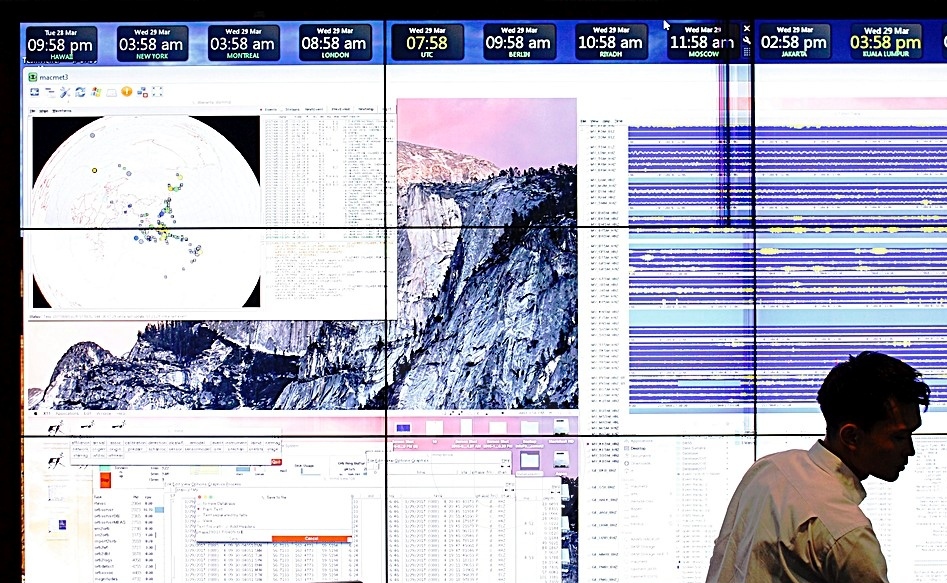Viewport: 947px width, 583px height.
Task: Click the red close dot on save dialog
Action: pyautogui.click(x=200, y=497)
